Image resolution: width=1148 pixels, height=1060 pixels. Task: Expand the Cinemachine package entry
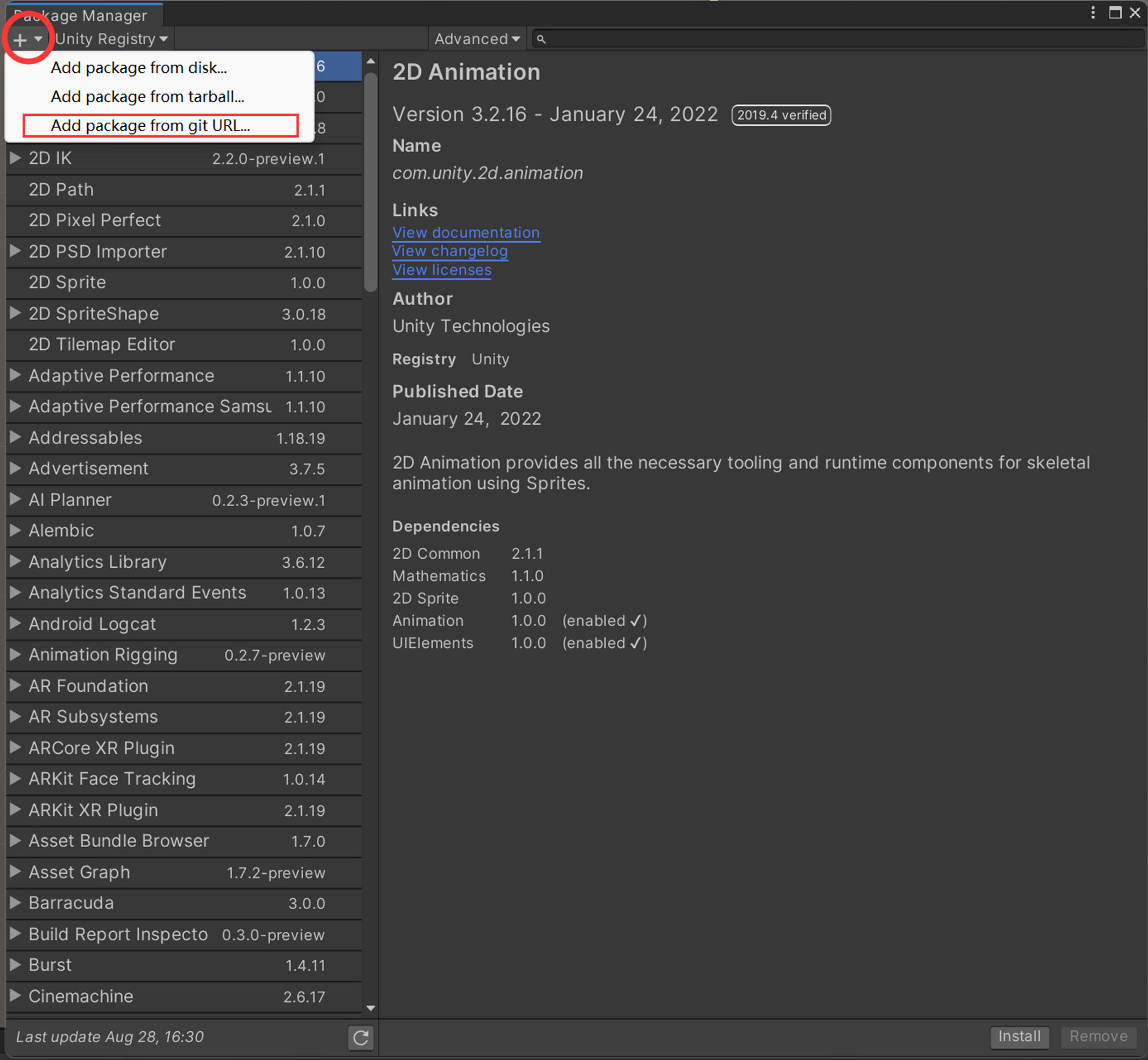(x=16, y=996)
